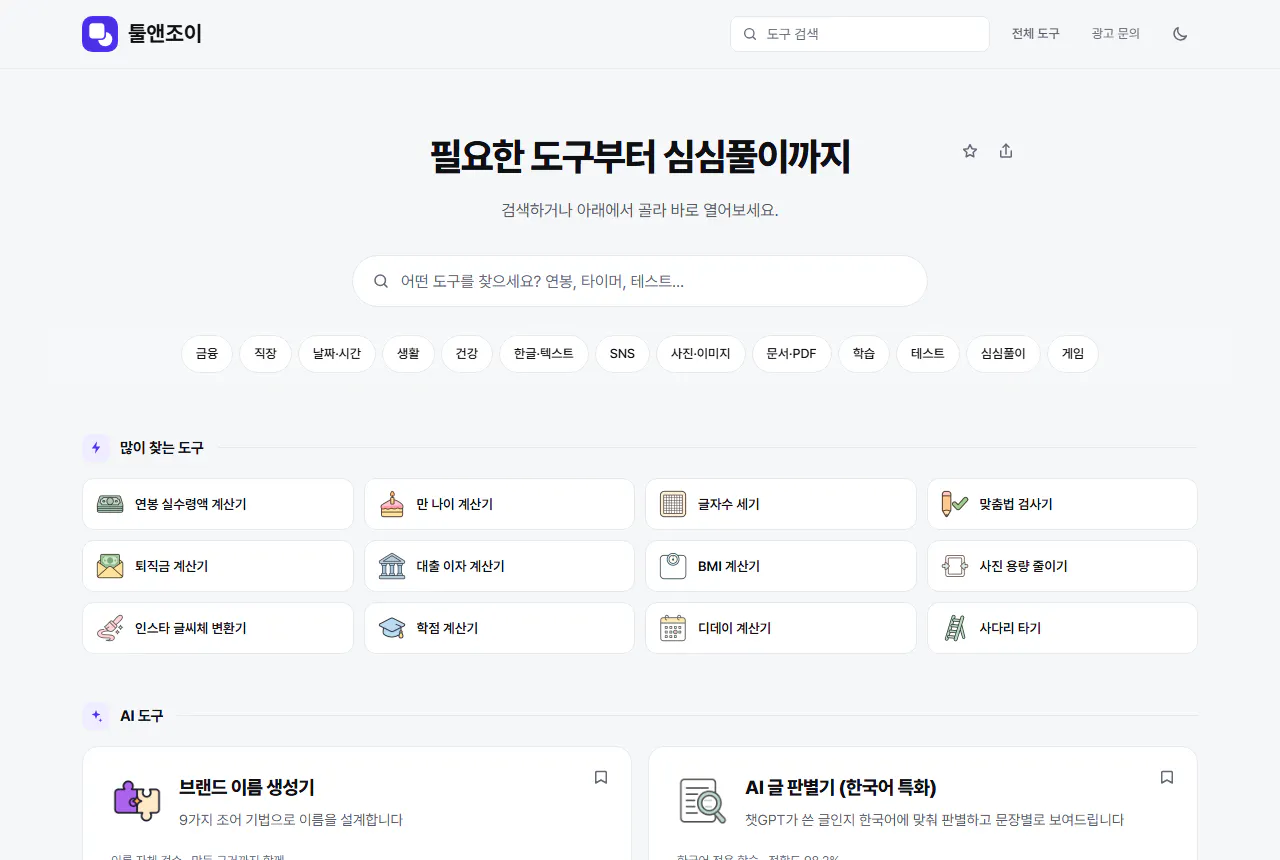Click the document magnifier icon of AI 글 판별기
This screenshot has width=1280, height=860.
point(703,800)
